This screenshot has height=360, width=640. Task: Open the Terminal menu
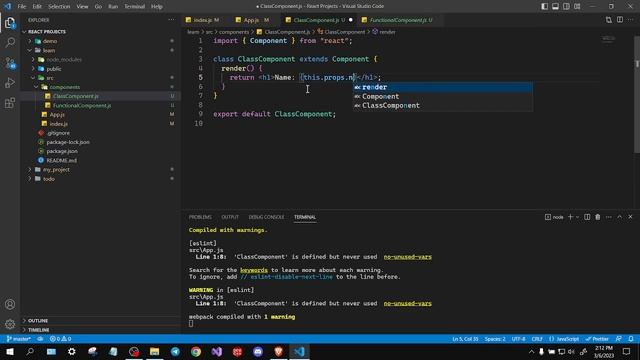(134, 7)
